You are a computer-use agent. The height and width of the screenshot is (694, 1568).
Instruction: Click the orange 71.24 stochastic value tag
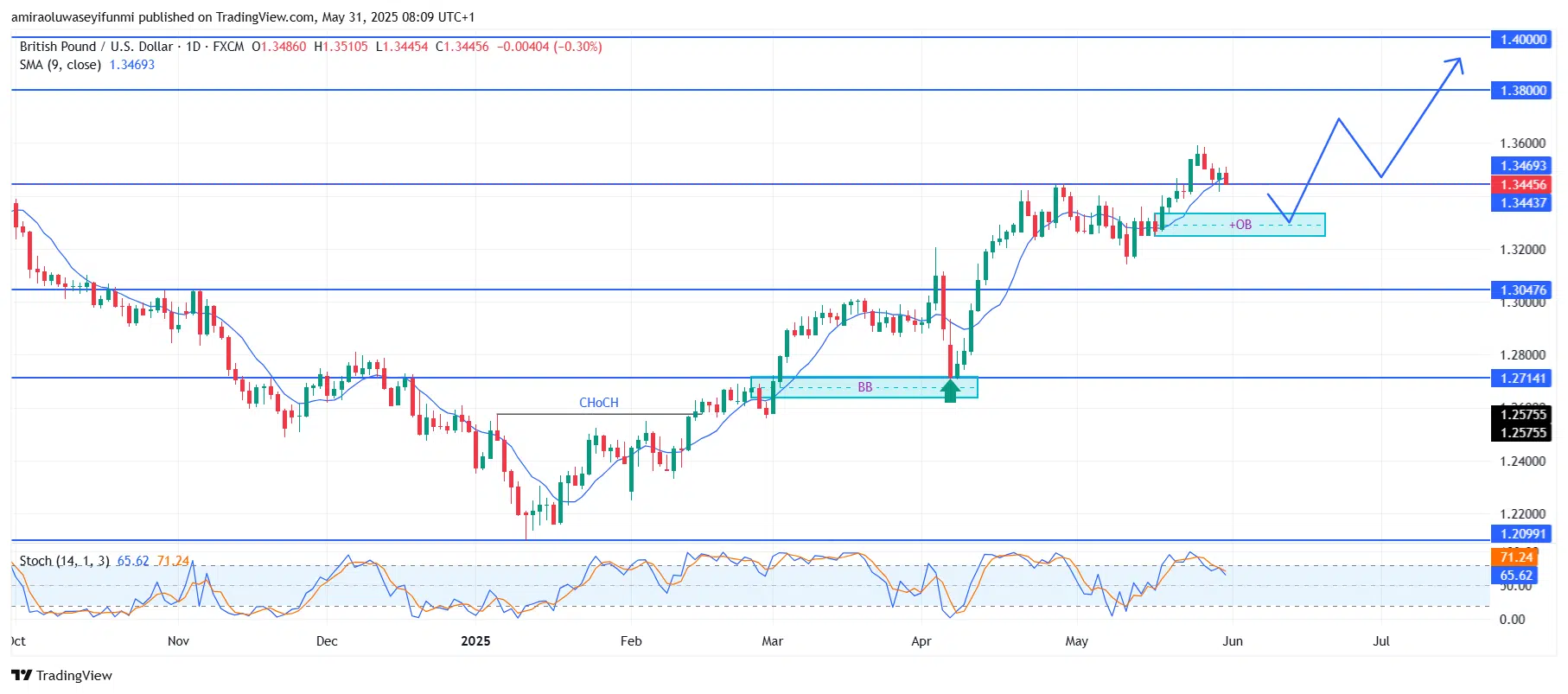tap(1514, 557)
